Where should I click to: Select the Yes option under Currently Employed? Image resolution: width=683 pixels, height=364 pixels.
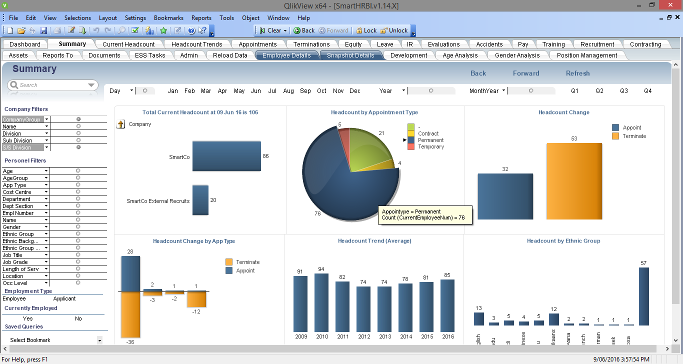[28, 319]
